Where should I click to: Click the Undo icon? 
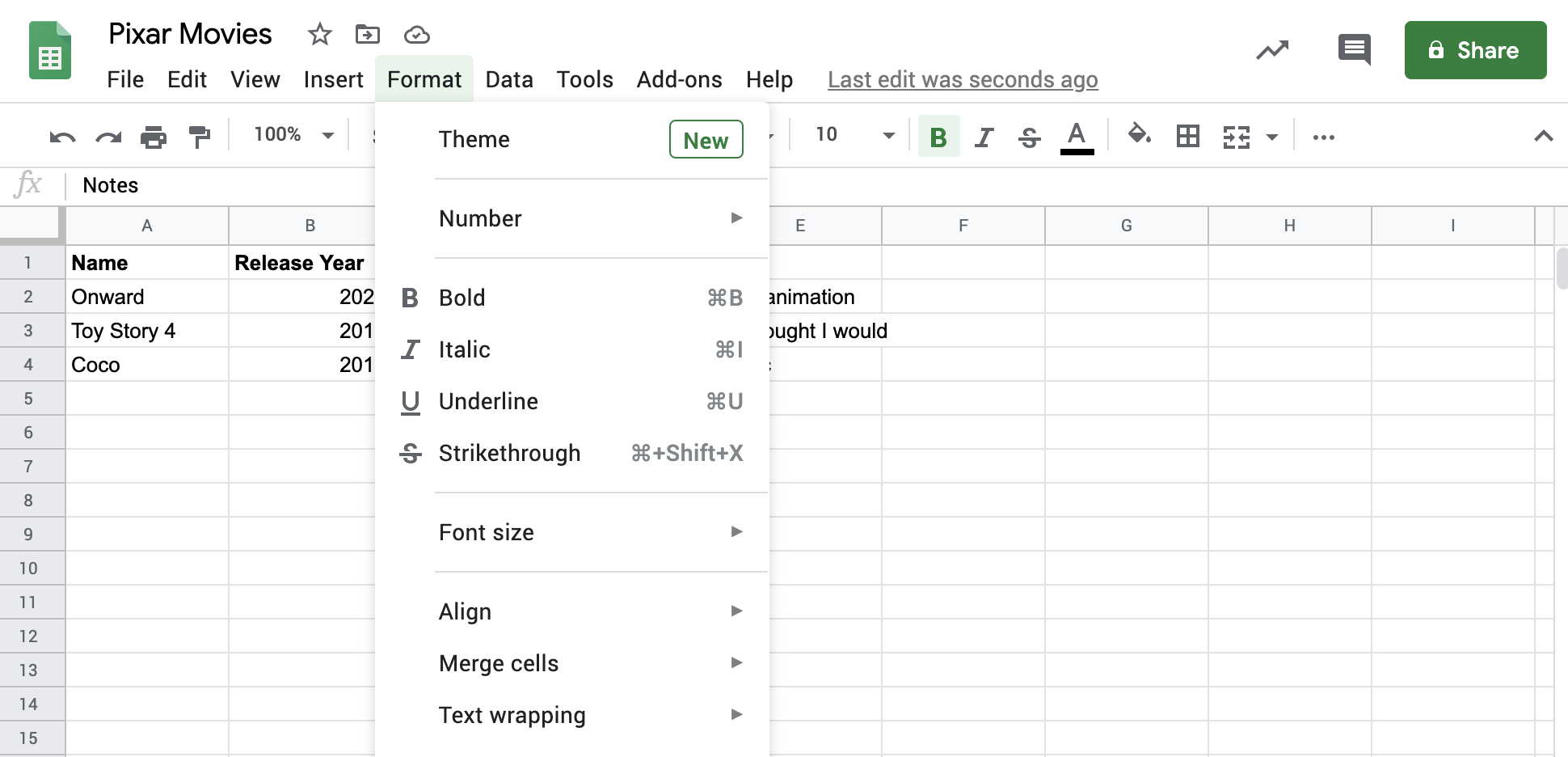click(x=61, y=135)
